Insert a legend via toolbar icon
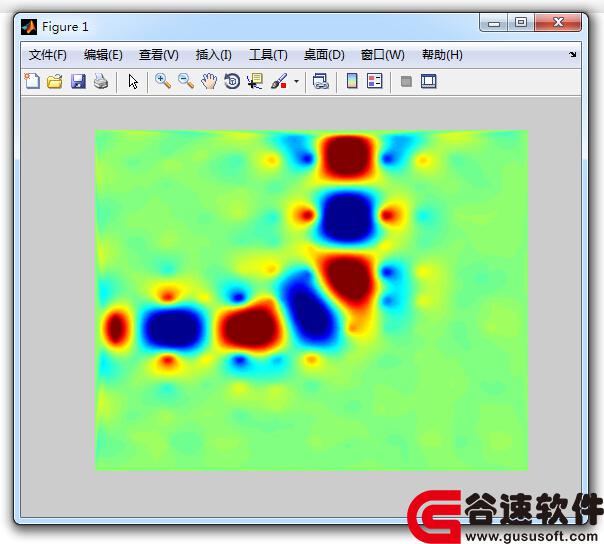Image resolution: width=604 pixels, height=544 pixels. coord(375,81)
